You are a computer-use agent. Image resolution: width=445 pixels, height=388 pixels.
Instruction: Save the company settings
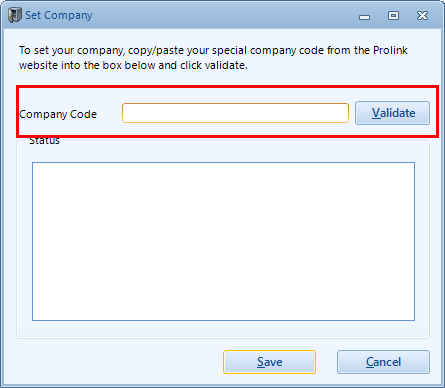click(x=269, y=362)
